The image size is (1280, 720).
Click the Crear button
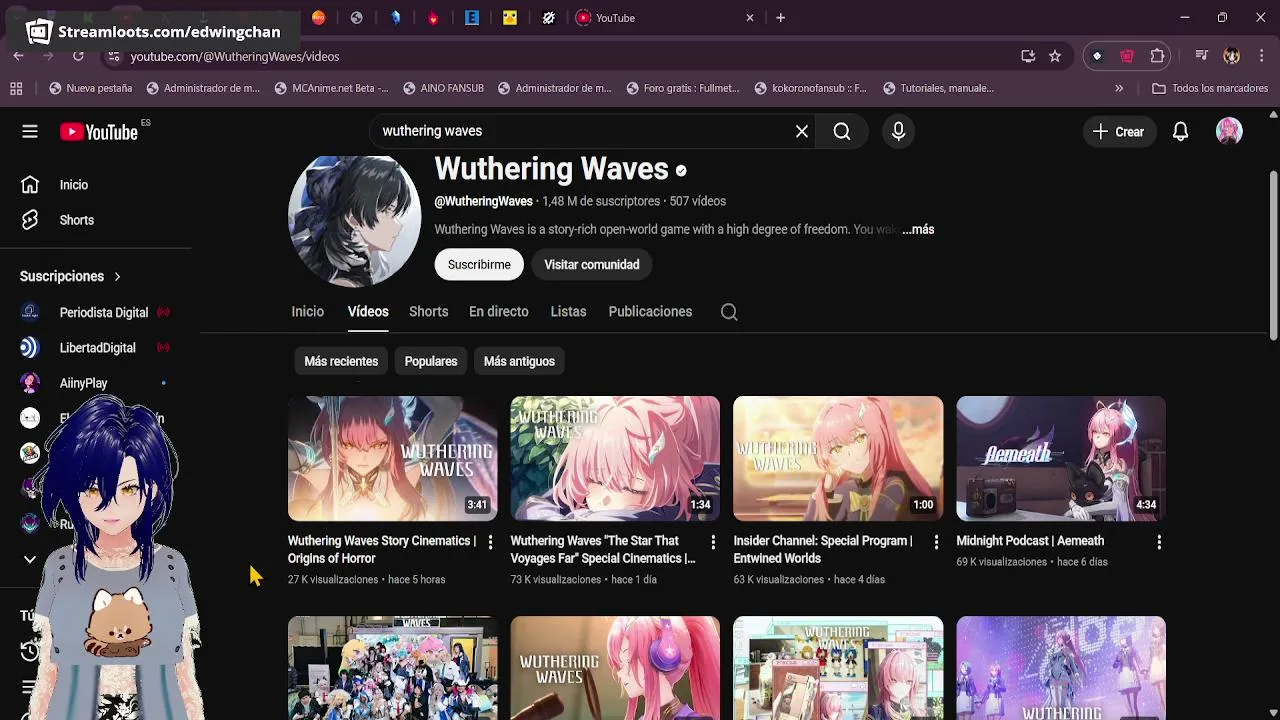pyautogui.click(x=1118, y=131)
